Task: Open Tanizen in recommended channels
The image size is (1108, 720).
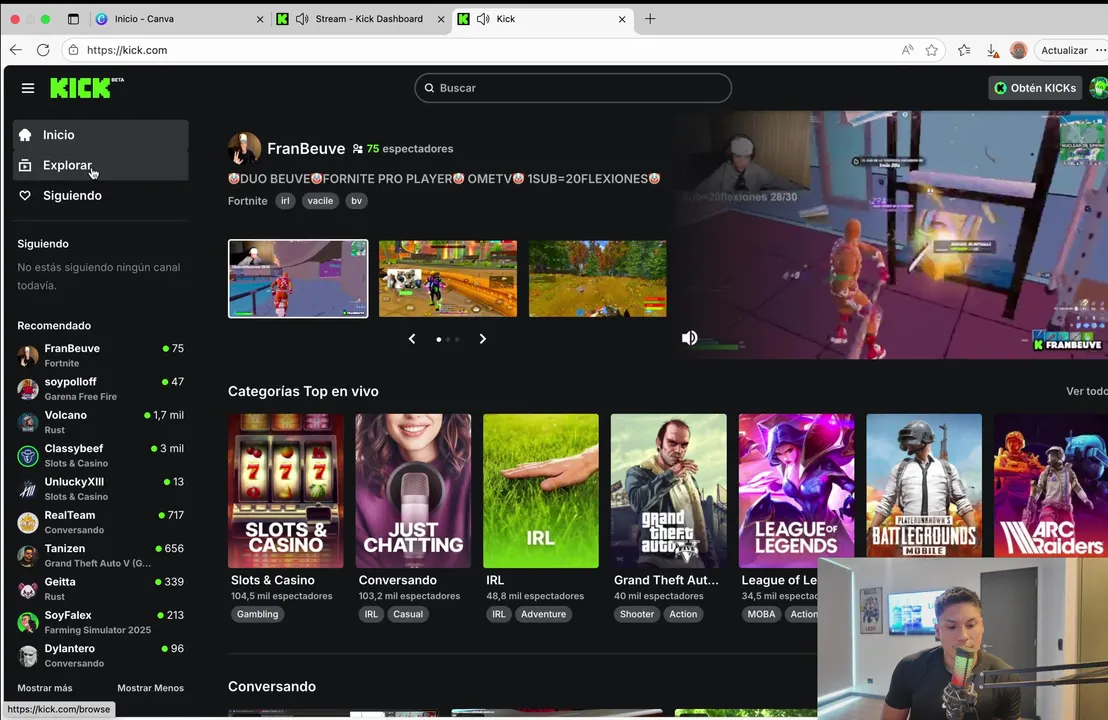Action: (100, 555)
